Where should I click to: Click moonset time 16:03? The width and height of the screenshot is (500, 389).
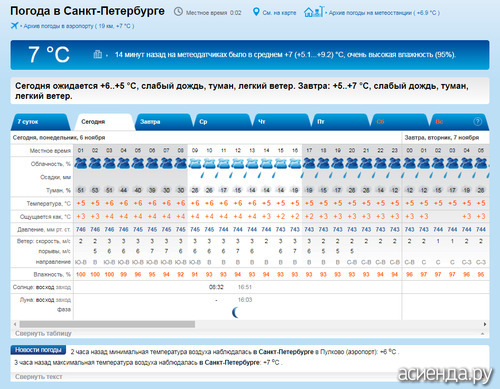point(245,300)
